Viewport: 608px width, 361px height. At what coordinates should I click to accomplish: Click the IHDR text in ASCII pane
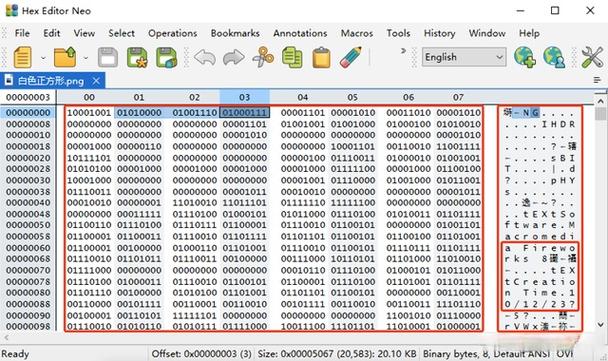(558, 124)
